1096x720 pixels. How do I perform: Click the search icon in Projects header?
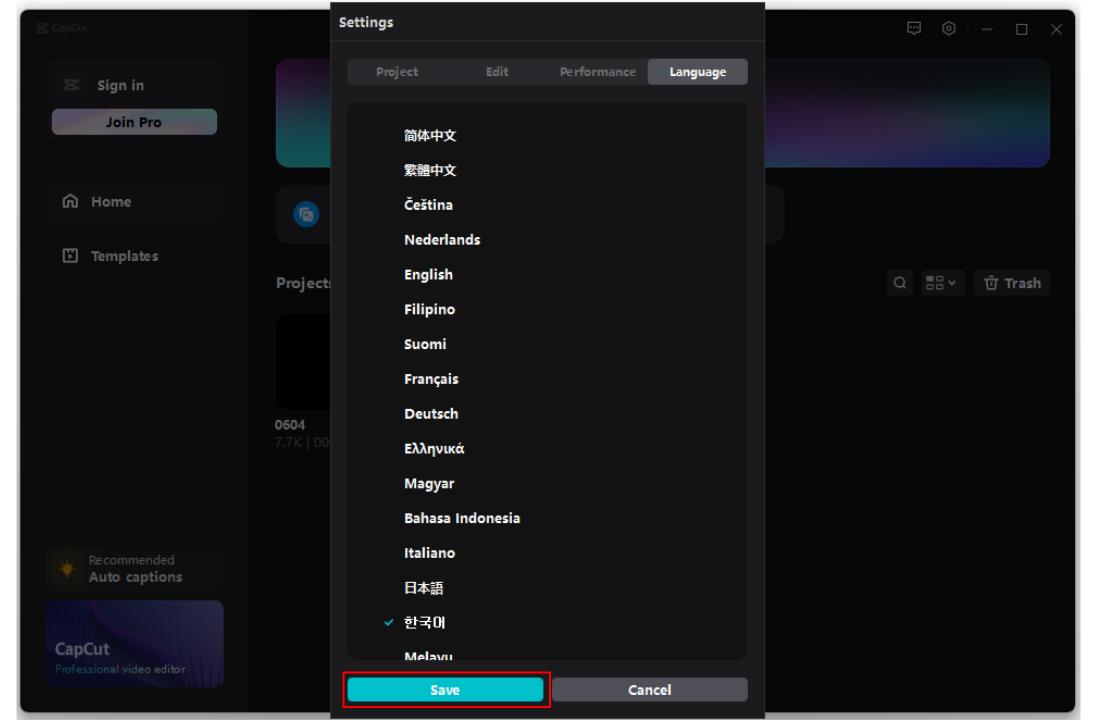pyautogui.click(x=900, y=283)
